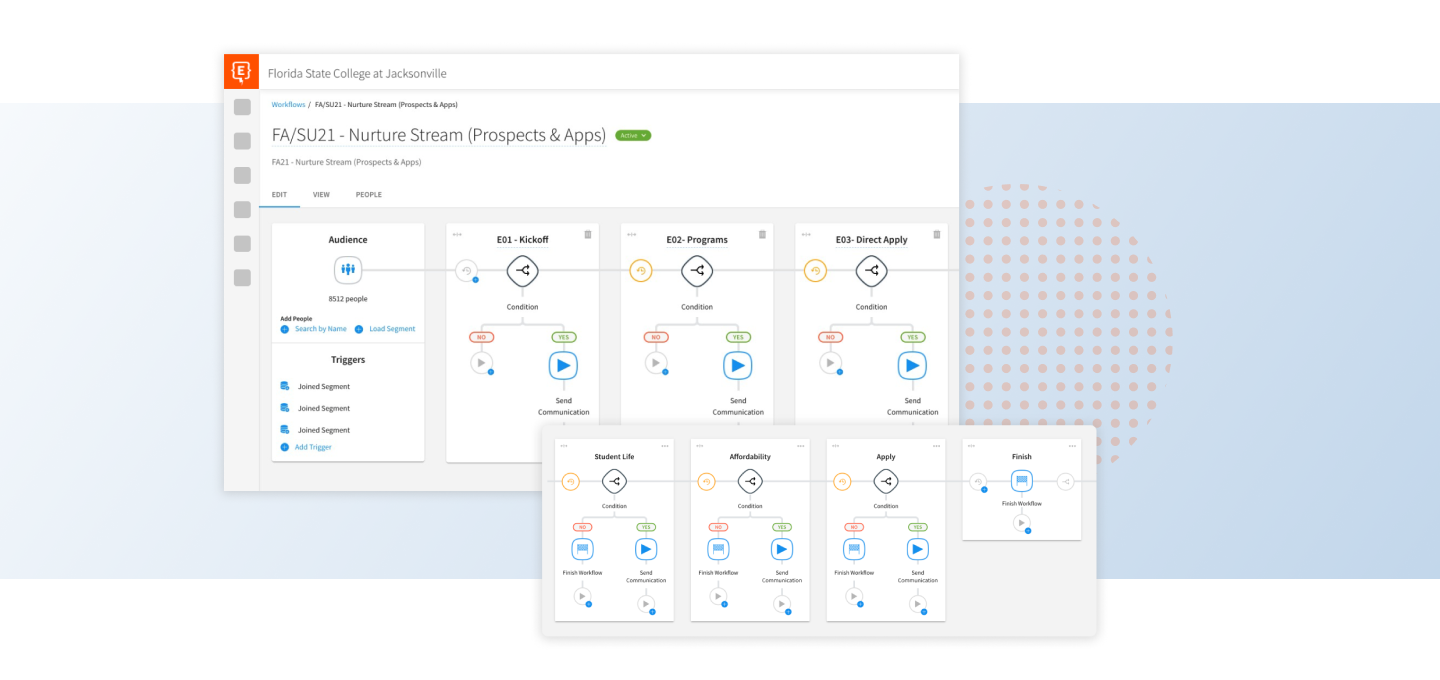Go to Workflows via the breadcrumb
Viewport: 1440px width, 680px height.
tap(289, 104)
